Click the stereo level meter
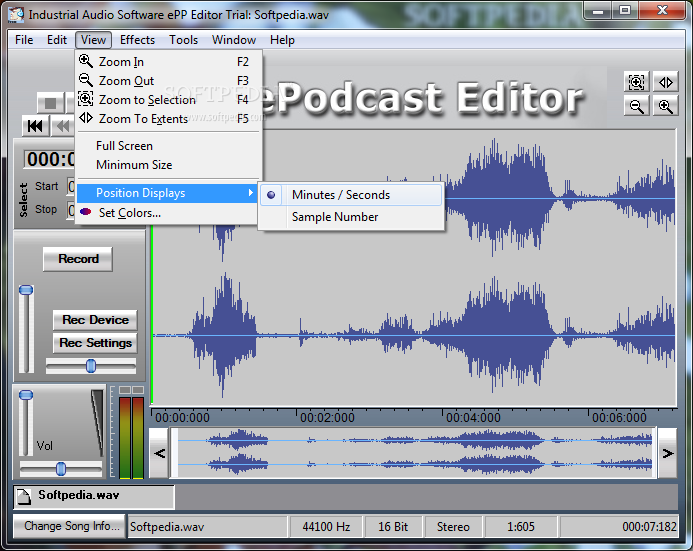Image resolution: width=693 pixels, height=551 pixels. (131, 433)
